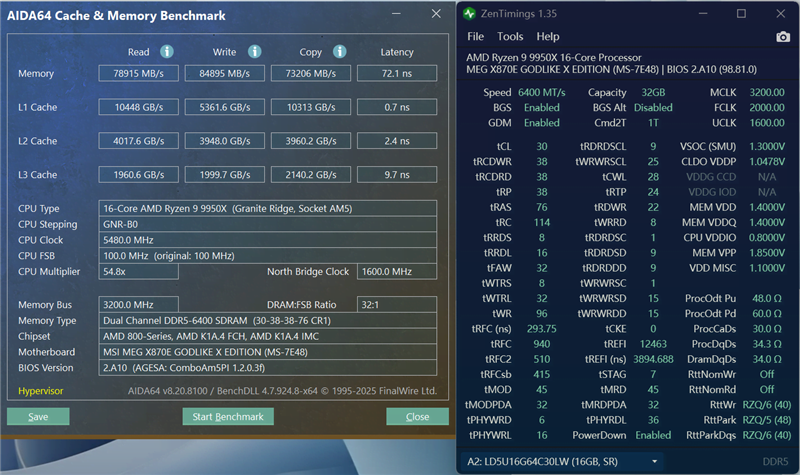Click the DDR5 label in ZenTimings
The image size is (800, 475).
(776, 462)
